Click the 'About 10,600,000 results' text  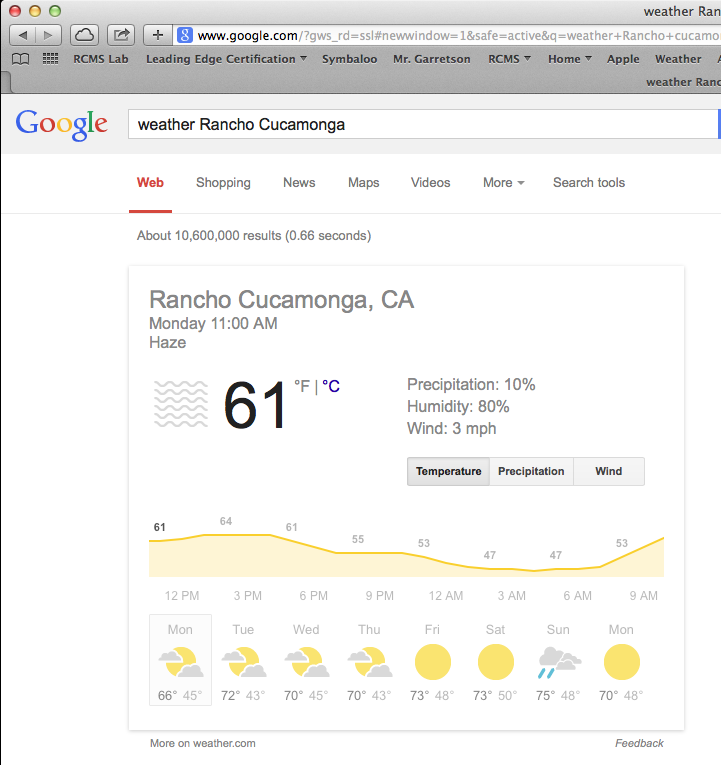[254, 236]
